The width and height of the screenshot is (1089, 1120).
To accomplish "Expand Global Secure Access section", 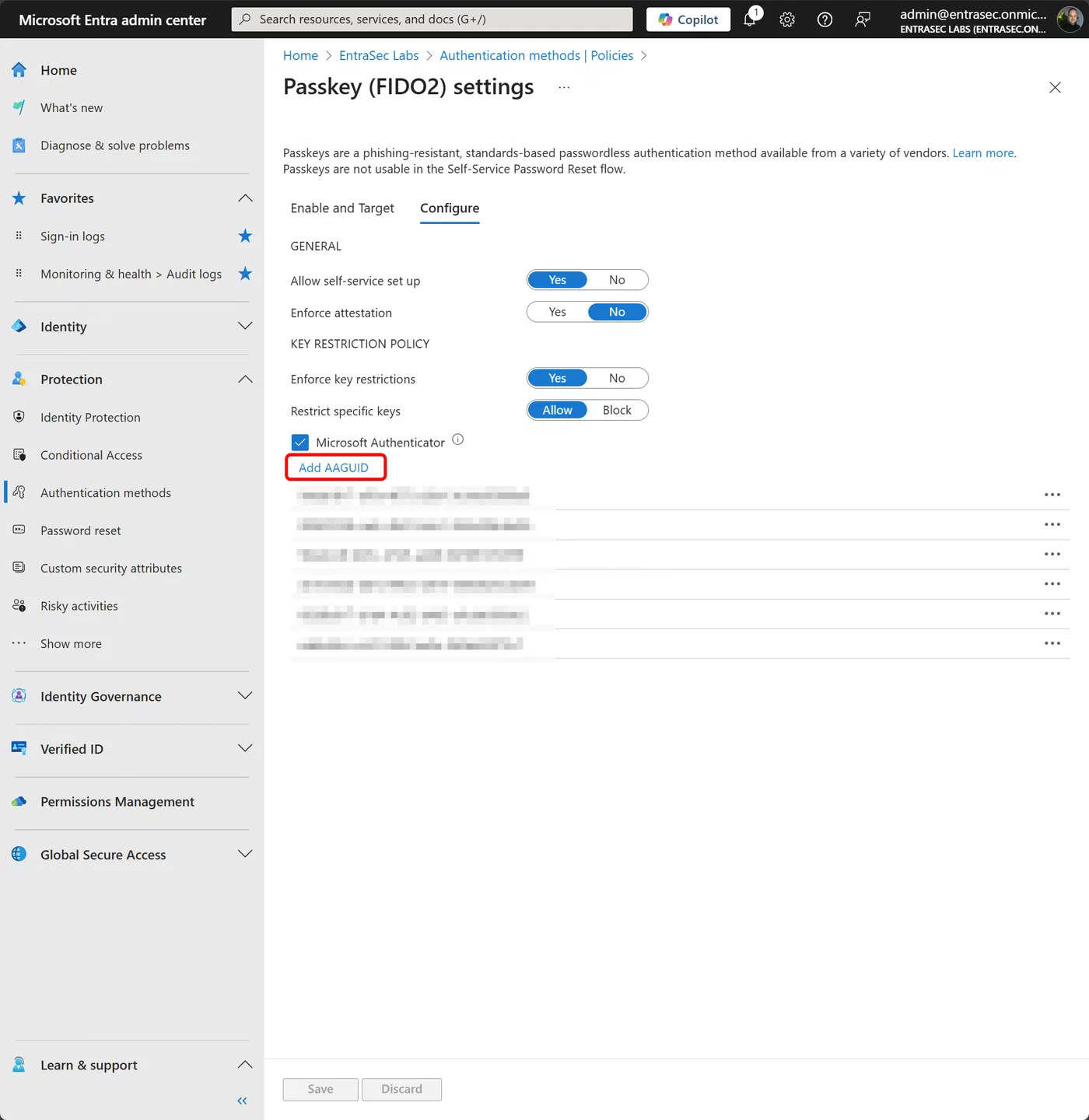I will coord(245,855).
